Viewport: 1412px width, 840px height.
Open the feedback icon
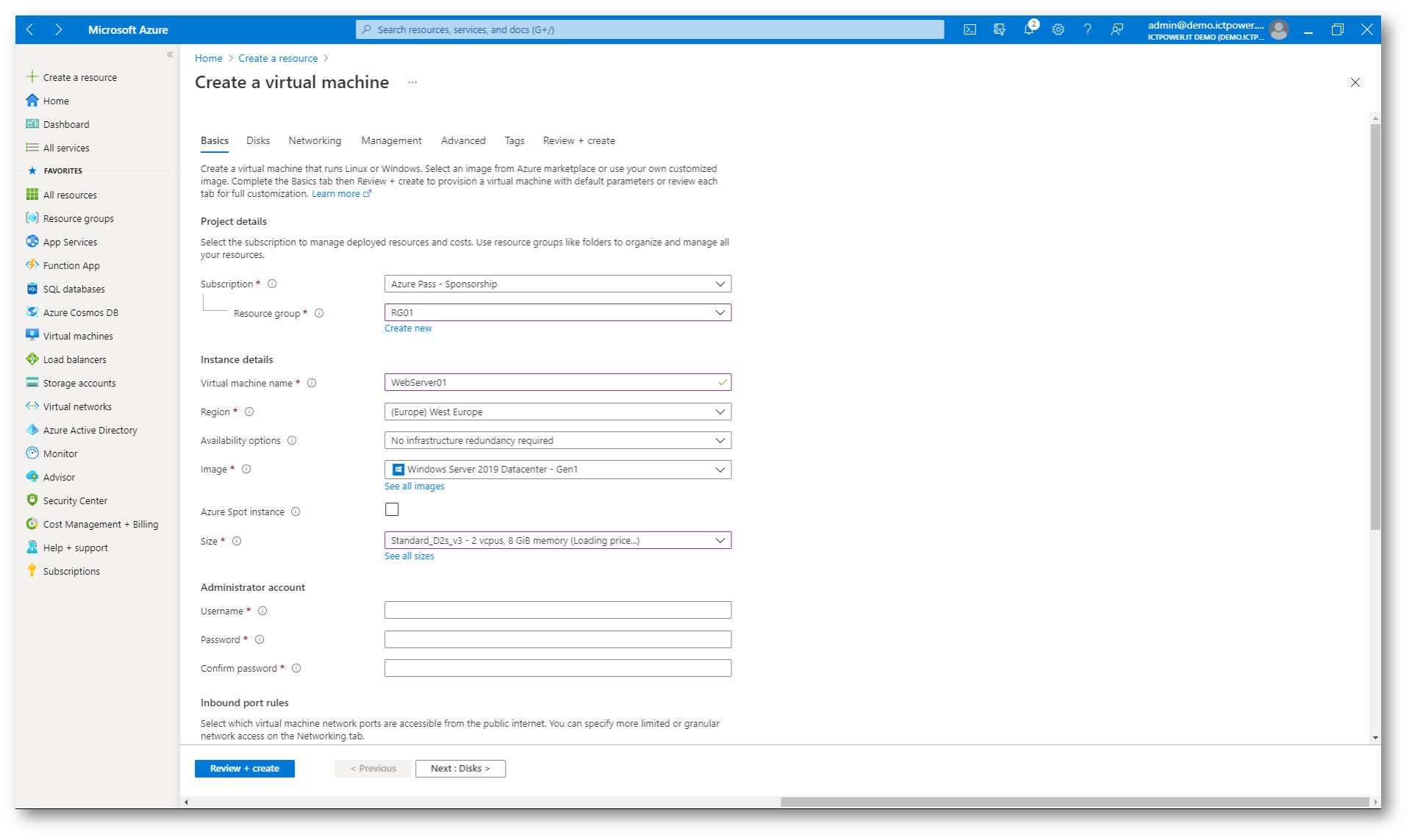click(x=1117, y=29)
